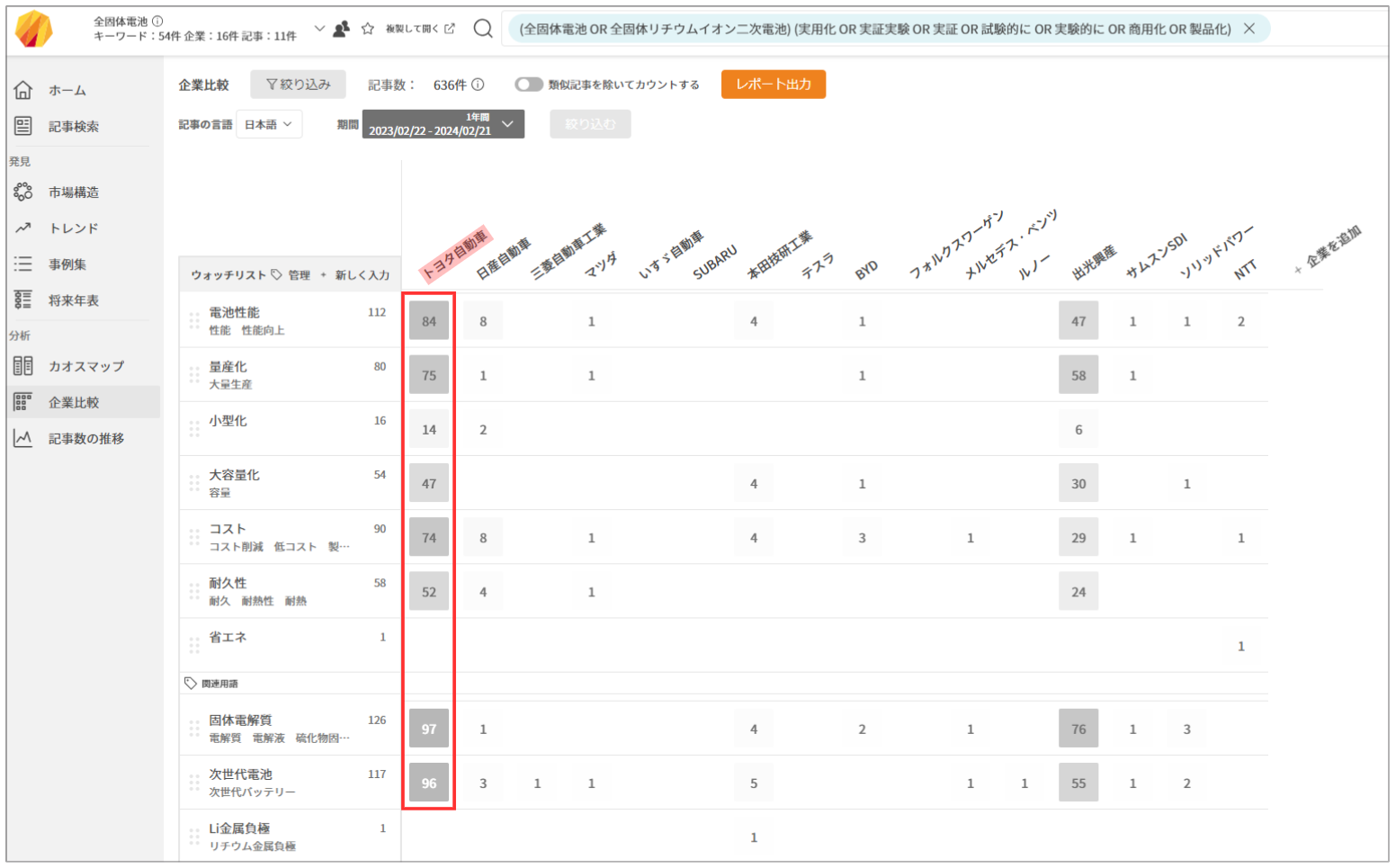Open the 期間 date range dropdown
The image size is (1396, 868).
(443, 124)
